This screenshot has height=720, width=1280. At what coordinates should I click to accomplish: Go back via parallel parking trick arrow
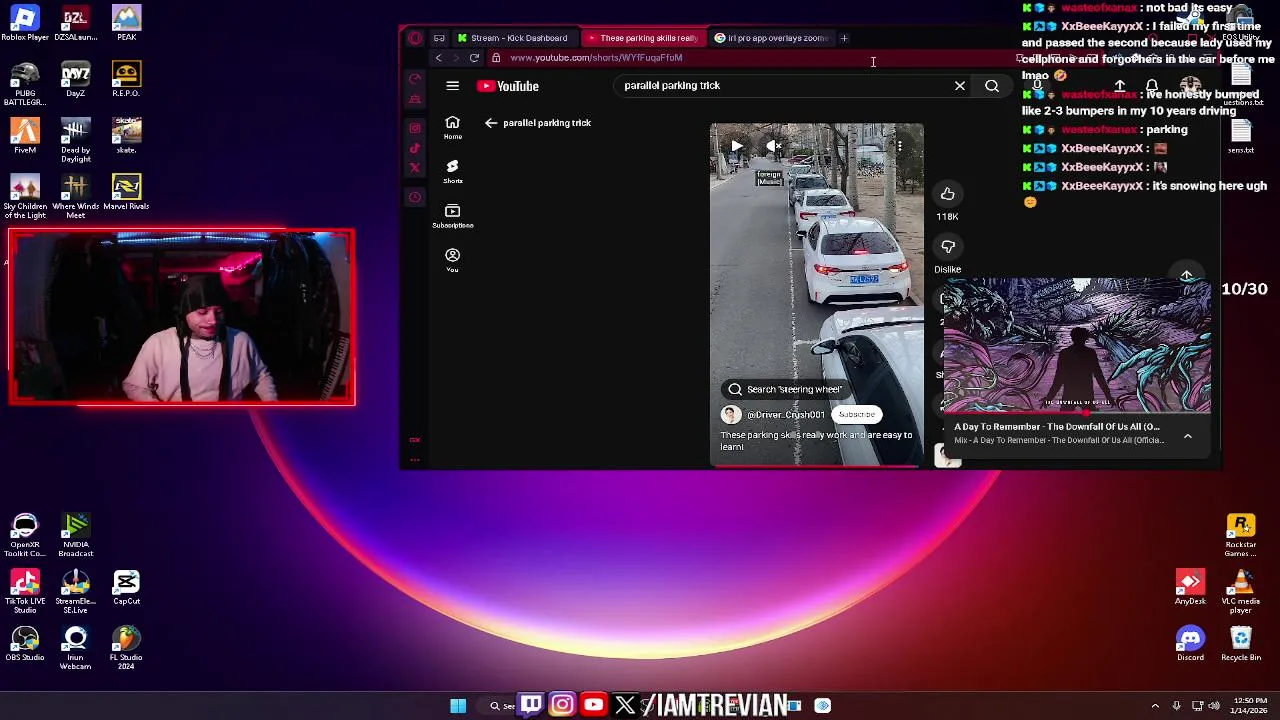491,123
